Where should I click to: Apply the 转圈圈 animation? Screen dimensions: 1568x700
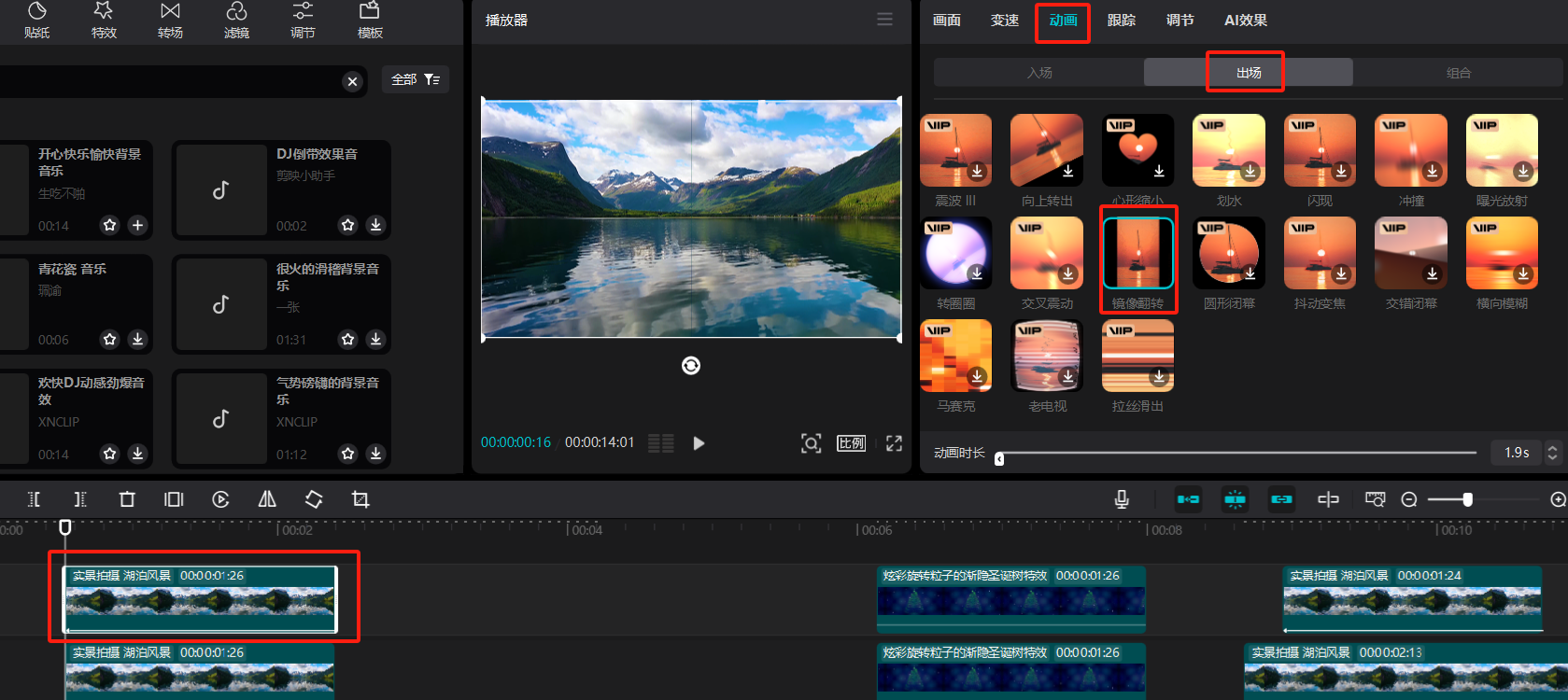coord(956,253)
